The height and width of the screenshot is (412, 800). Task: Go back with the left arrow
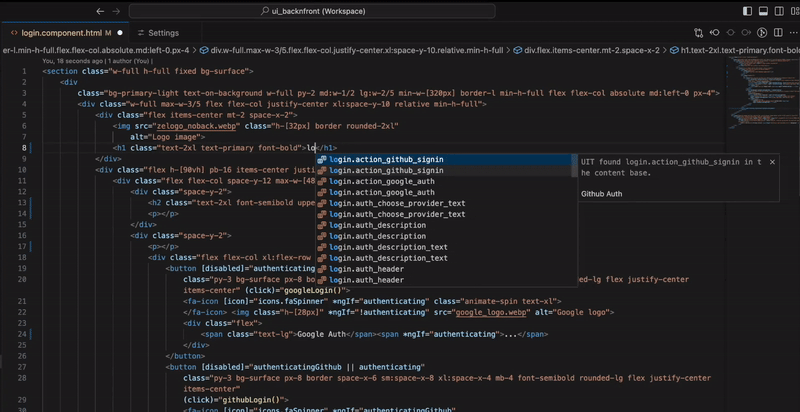click(100, 11)
